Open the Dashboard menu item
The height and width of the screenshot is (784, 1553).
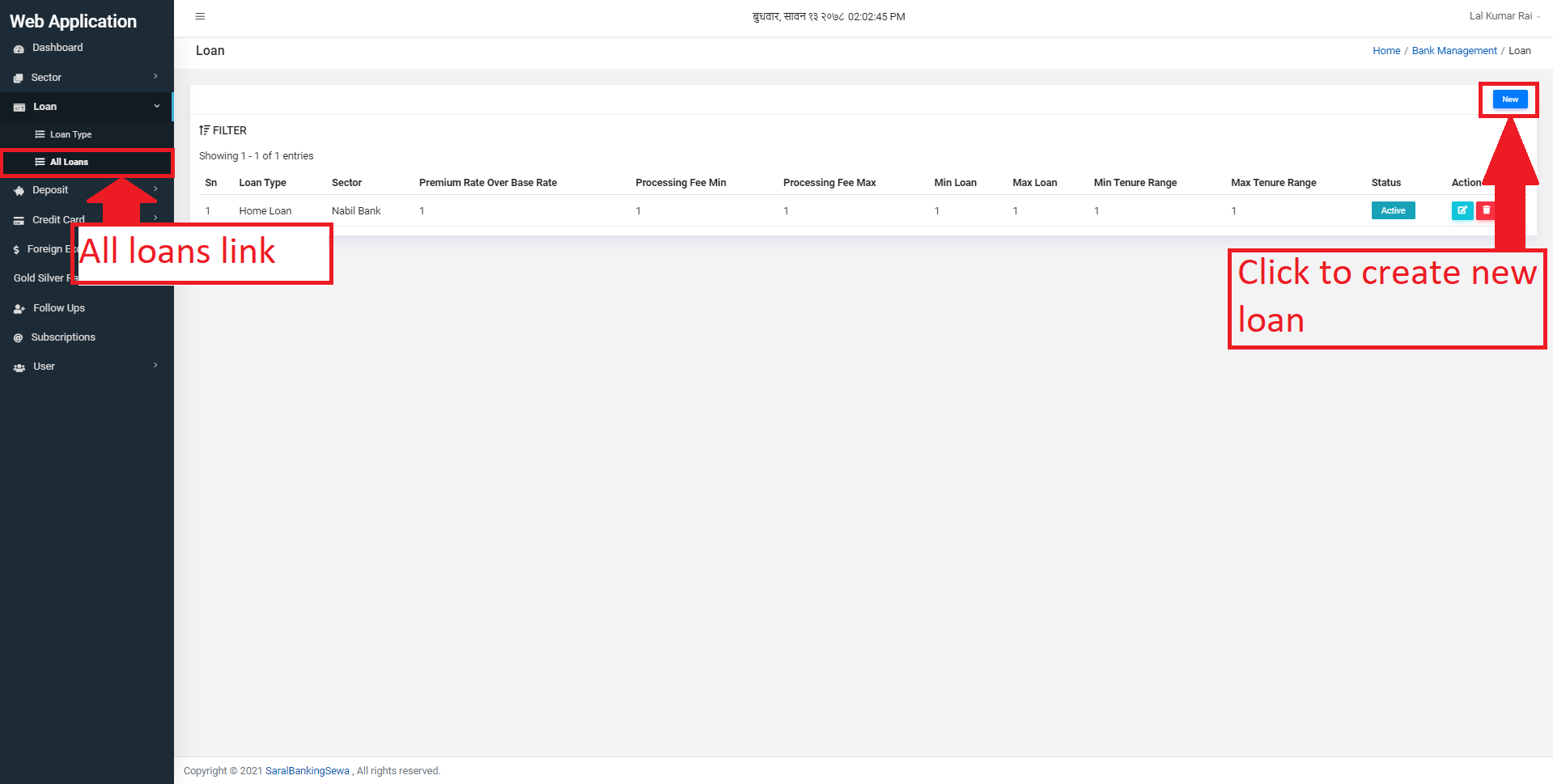click(87, 48)
